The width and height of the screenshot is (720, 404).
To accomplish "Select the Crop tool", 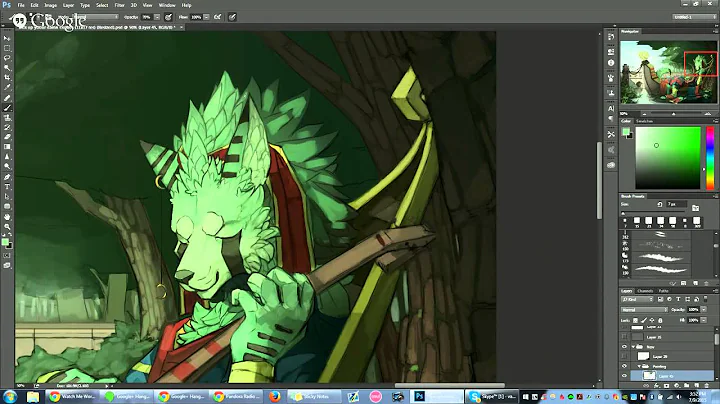I will (7, 78).
